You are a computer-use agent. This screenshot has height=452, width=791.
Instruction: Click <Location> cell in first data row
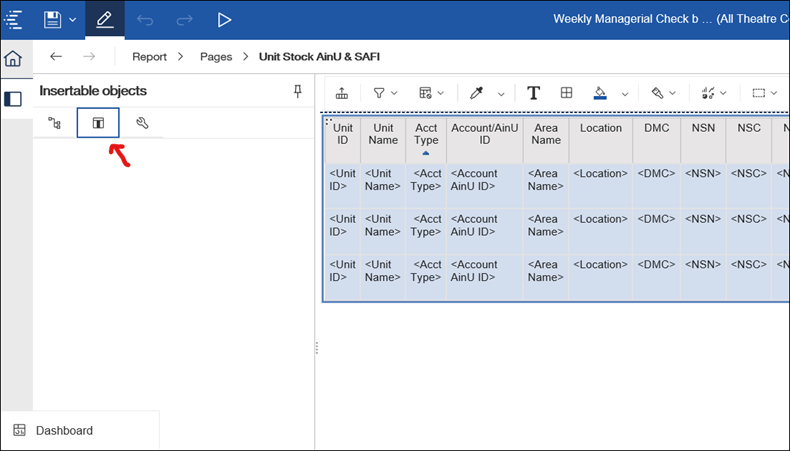tap(600, 186)
